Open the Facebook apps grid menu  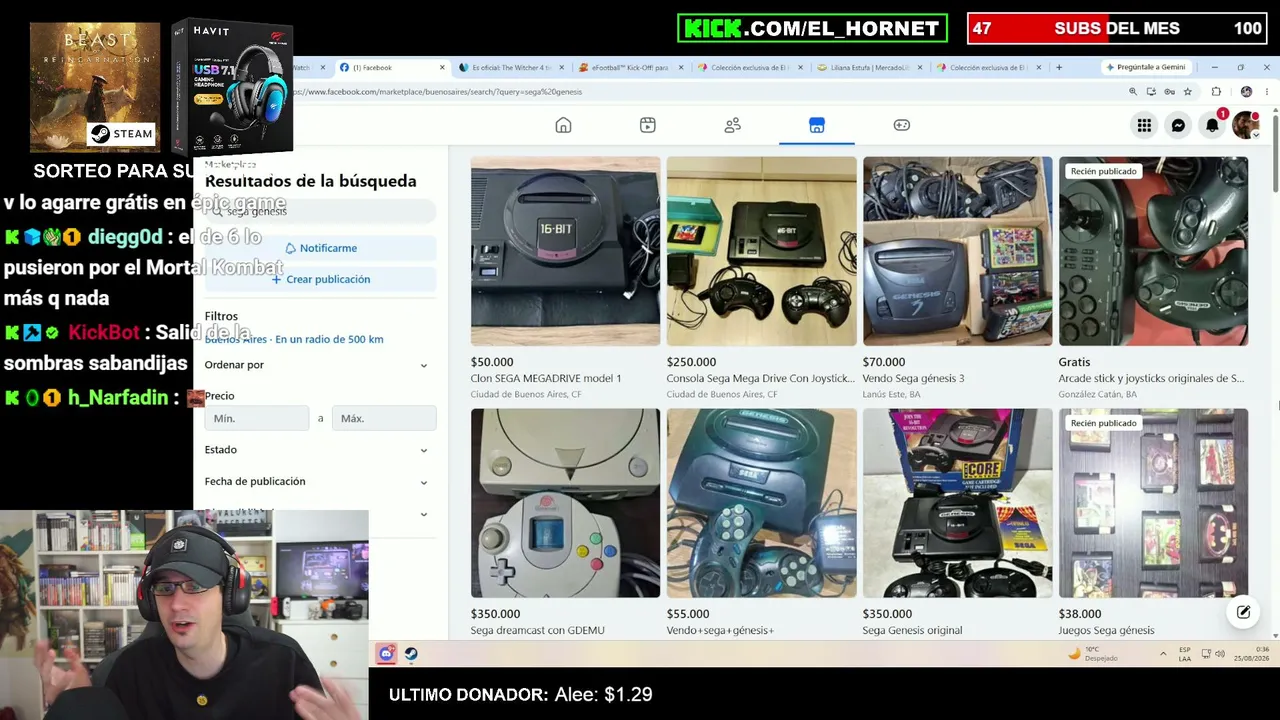pyautogui.click(x=1144, y=125)
